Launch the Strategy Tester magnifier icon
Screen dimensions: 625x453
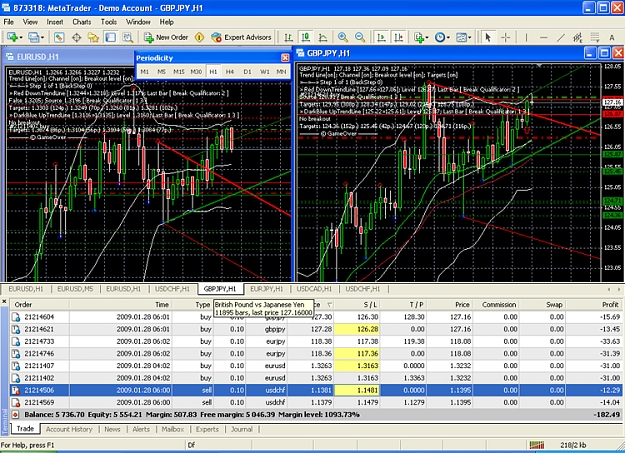pos(128,37)
